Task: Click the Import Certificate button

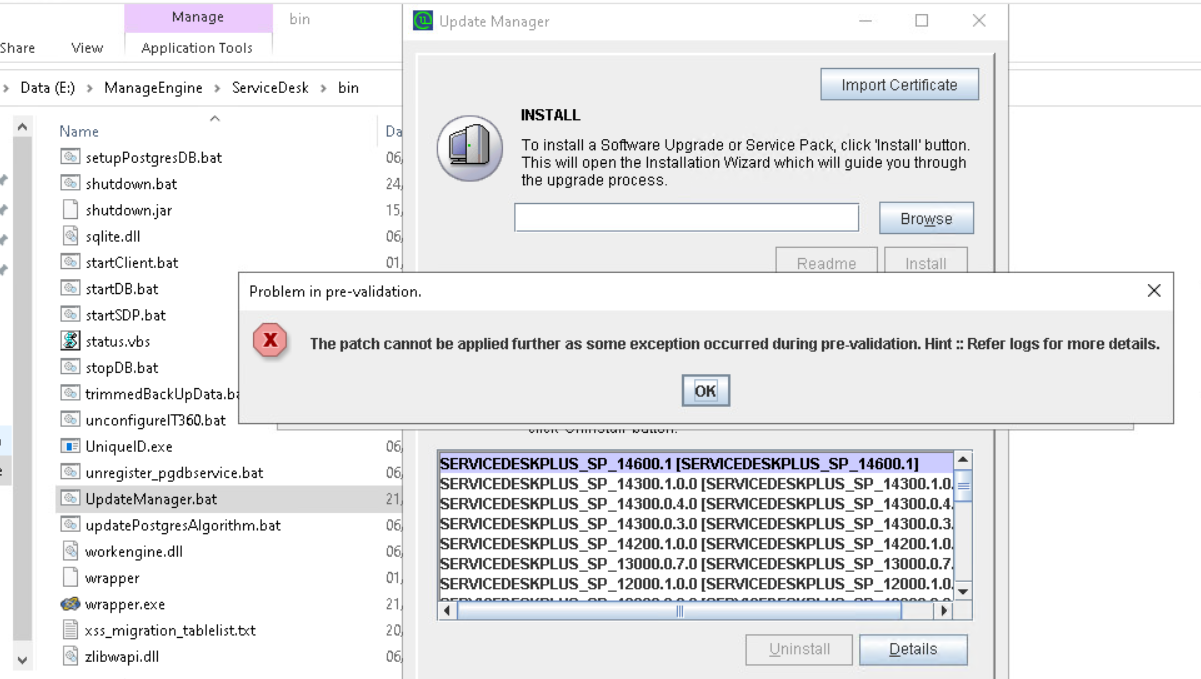Action: click(899, 85)
